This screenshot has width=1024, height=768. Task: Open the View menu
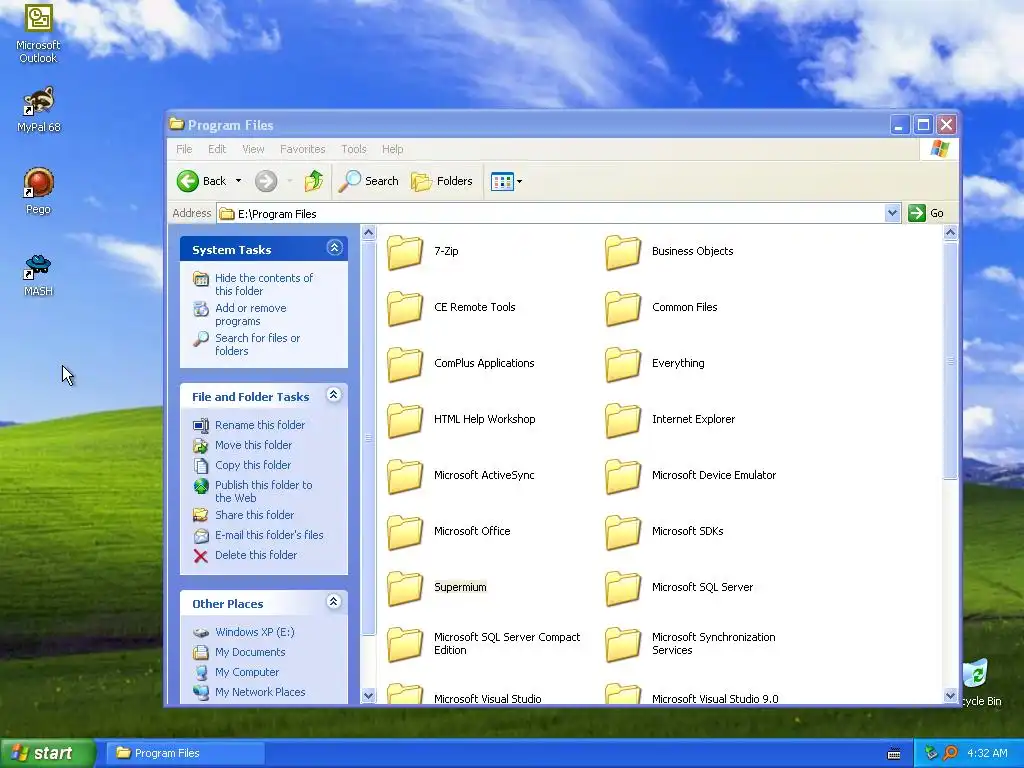tap(253, 149)
